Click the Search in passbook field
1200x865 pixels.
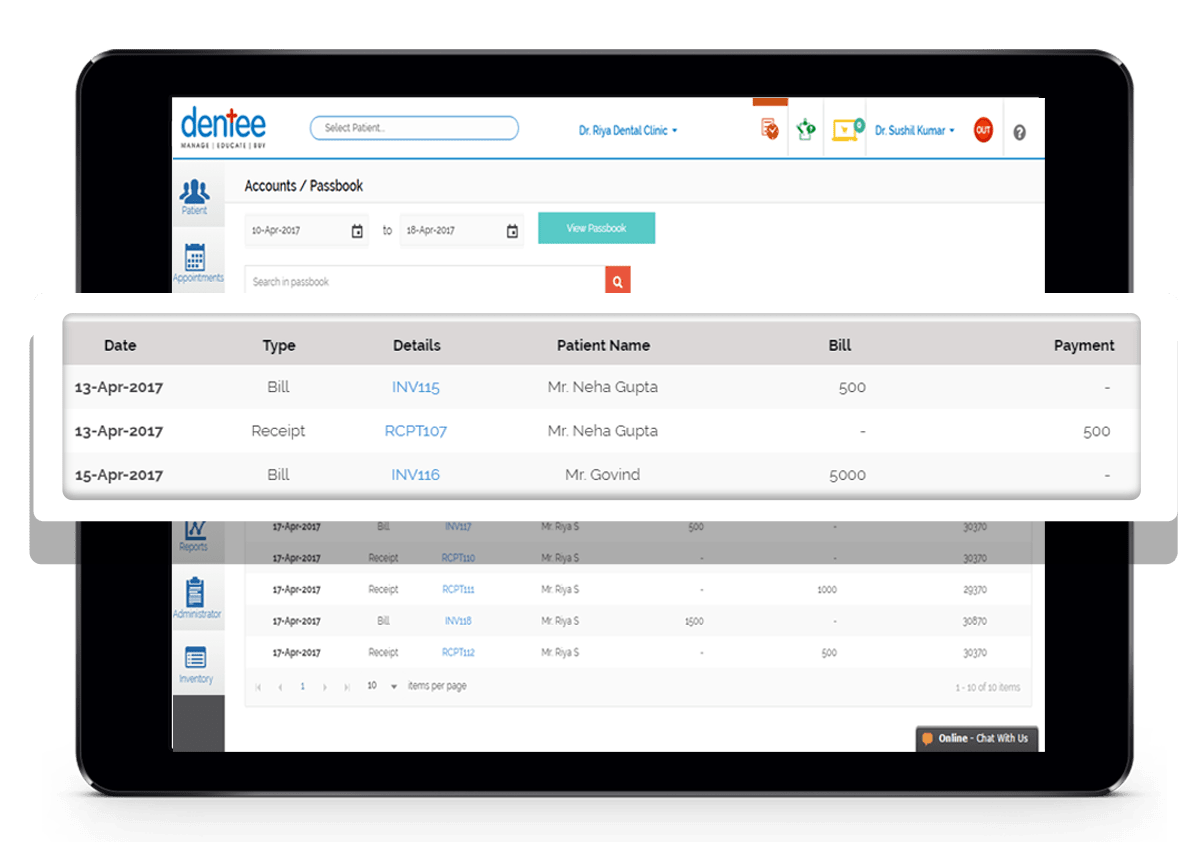(425, 282)
